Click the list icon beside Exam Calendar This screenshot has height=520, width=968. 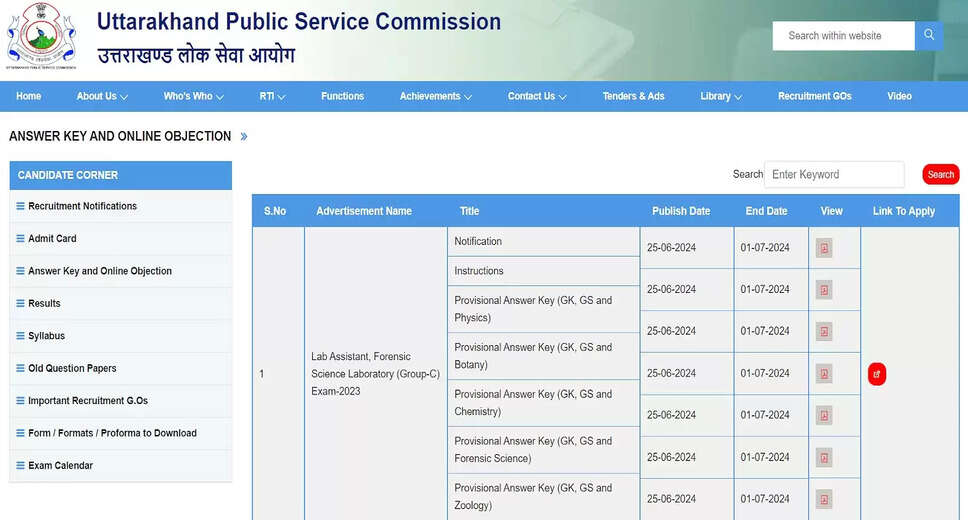[20, 466]
